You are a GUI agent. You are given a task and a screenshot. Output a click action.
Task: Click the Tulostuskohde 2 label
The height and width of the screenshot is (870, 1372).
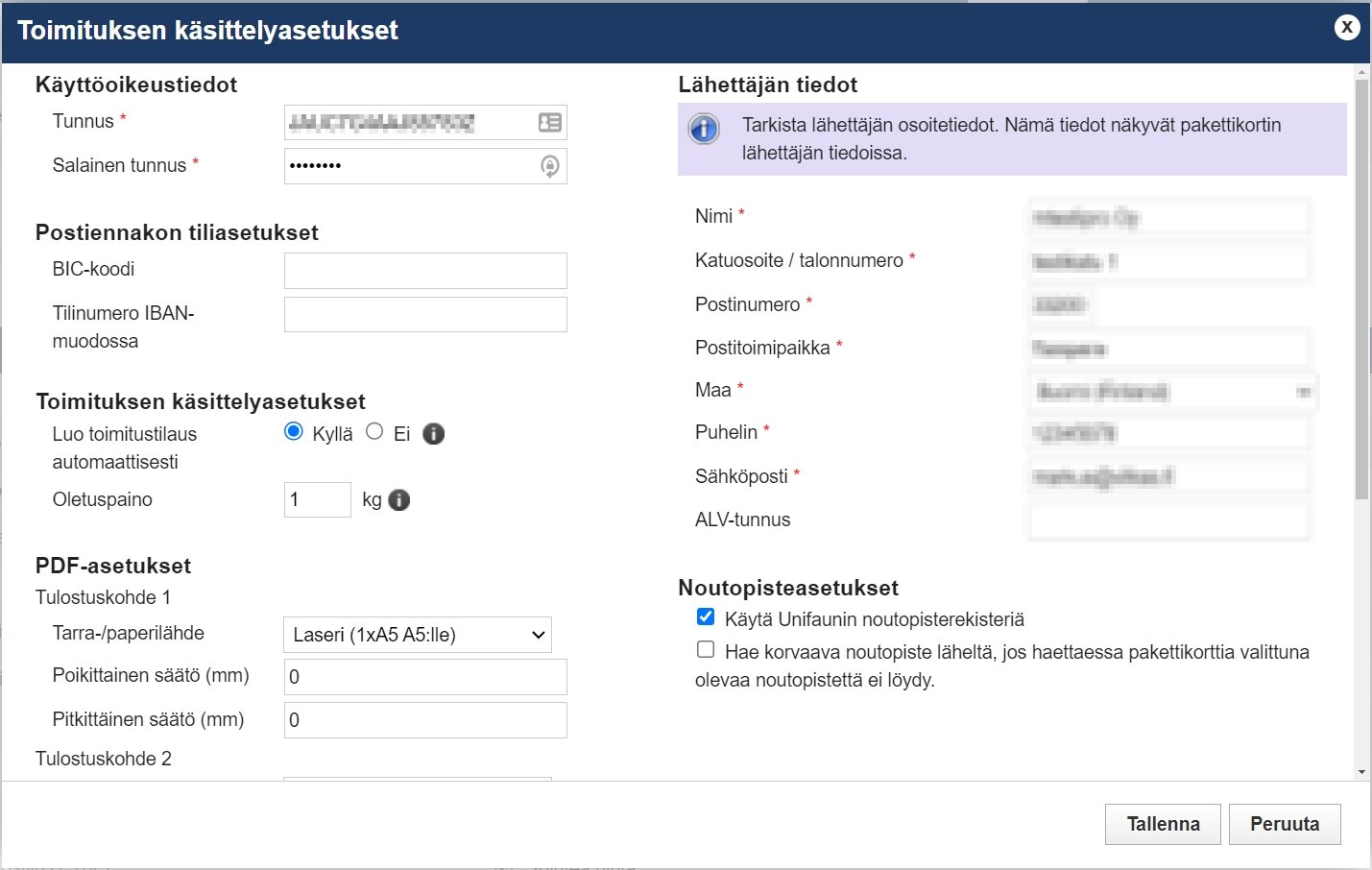point(104,759)
